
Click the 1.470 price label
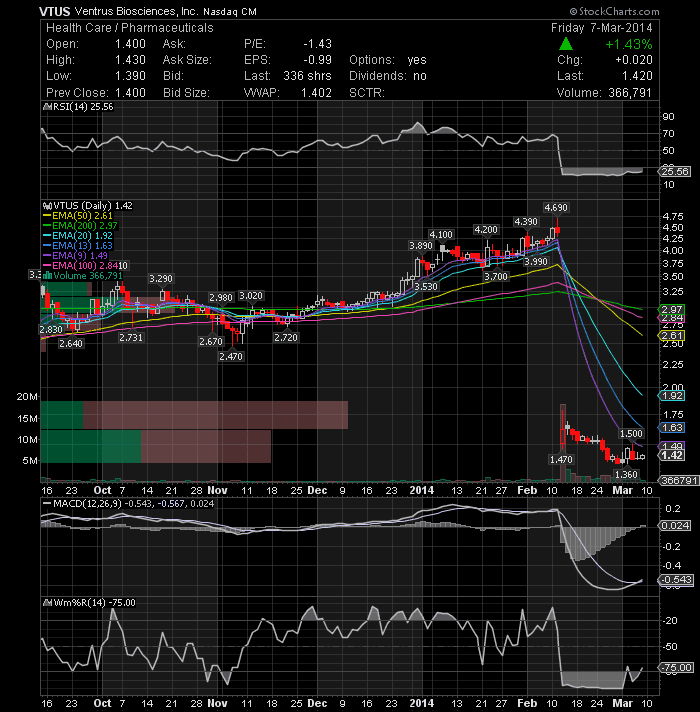pyautogui.click(x=561, y=460)
